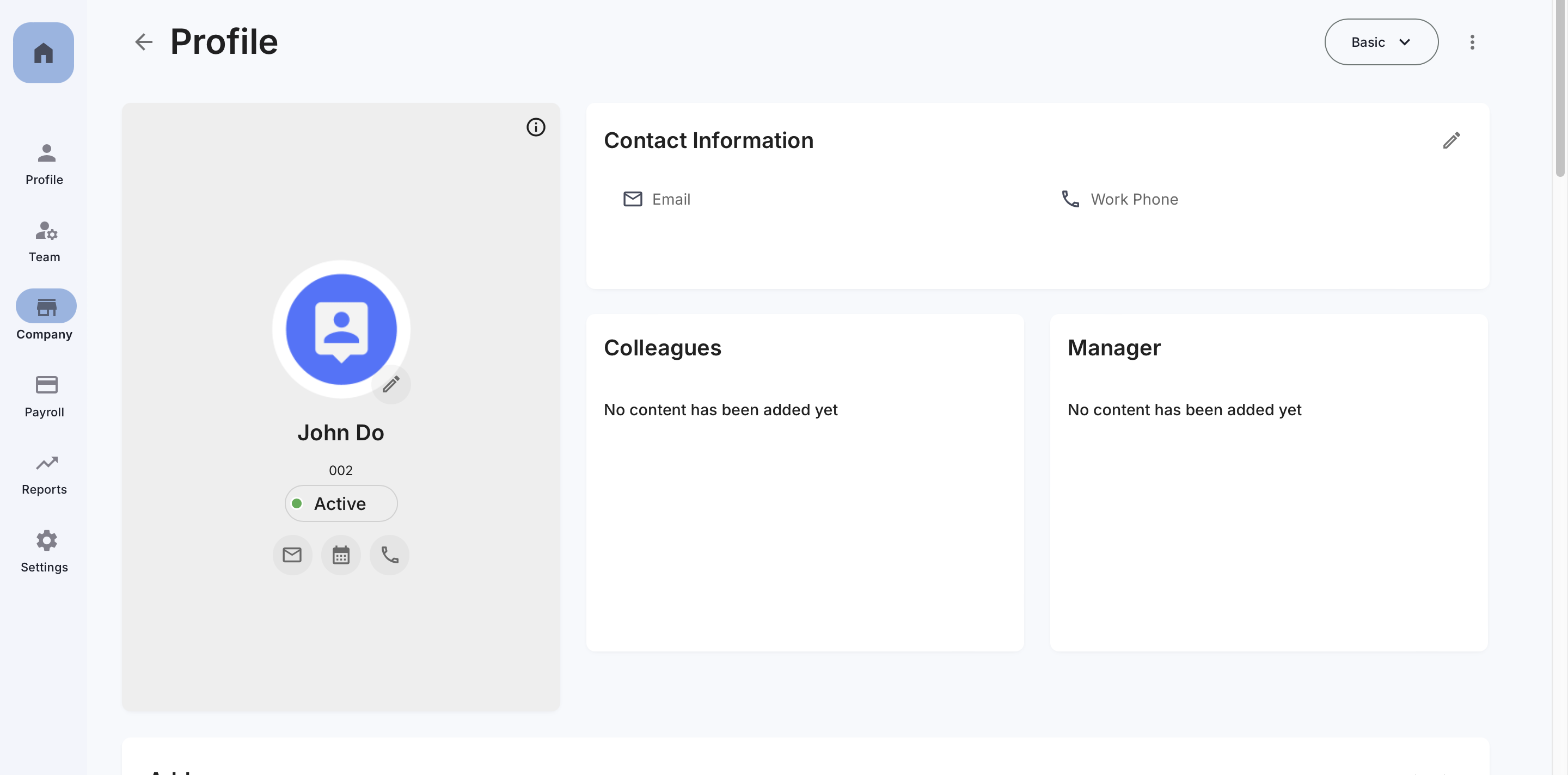1568x775 pixels.
Task: Open the Settings gear in sidebar
Action: click(45, 552)
